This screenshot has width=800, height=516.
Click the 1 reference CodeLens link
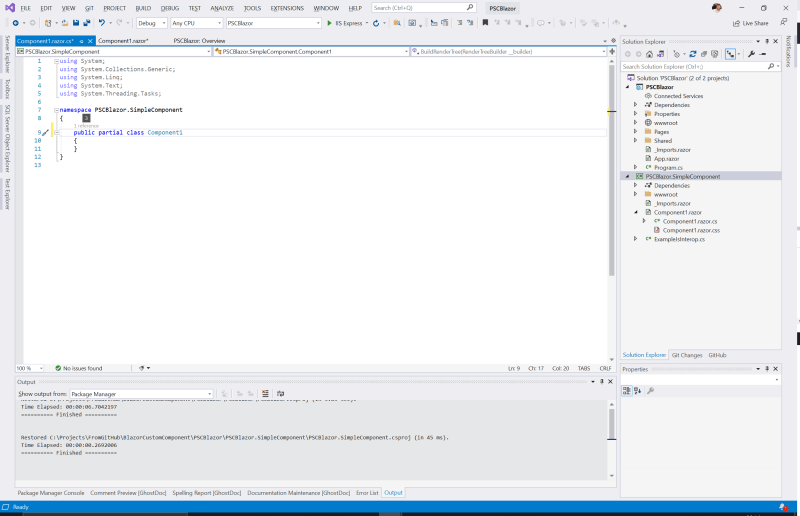tap(86, 126)
